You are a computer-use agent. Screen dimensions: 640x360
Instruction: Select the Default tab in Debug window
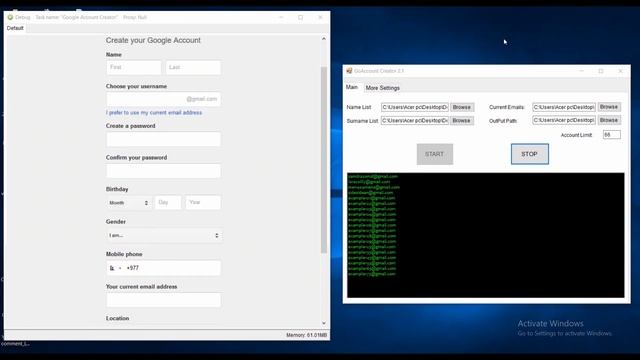coord(15,28)
